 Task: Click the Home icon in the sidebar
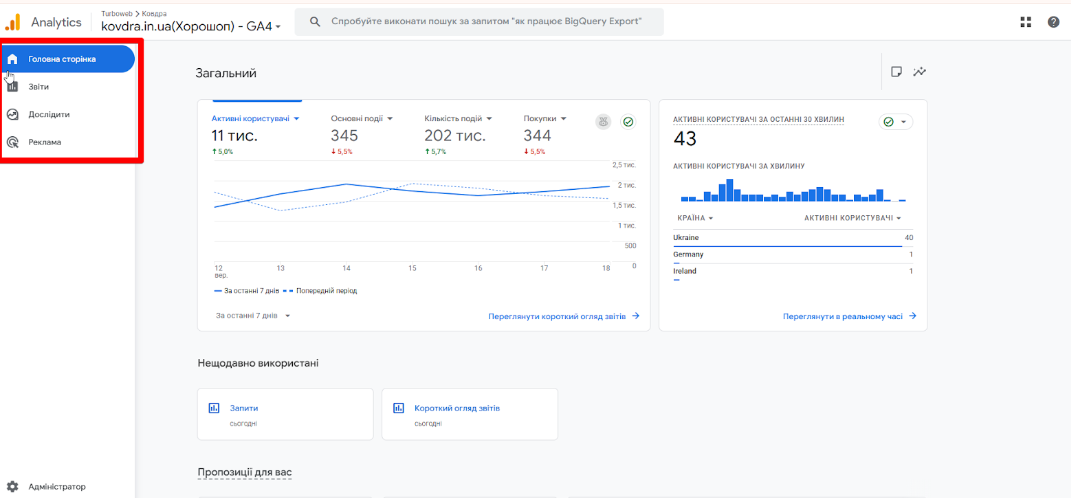13,59
